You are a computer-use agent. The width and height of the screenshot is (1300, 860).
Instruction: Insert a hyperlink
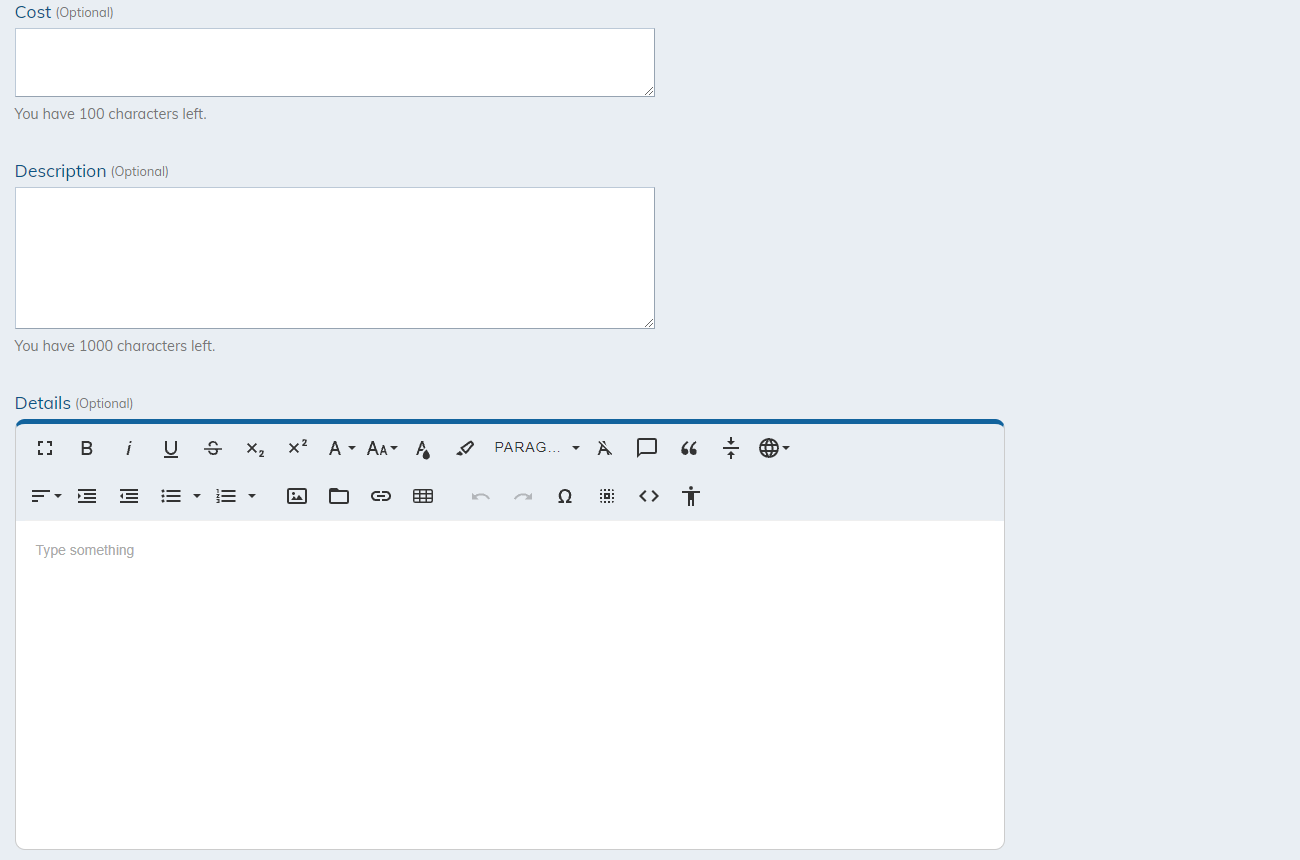click(381, 496)
